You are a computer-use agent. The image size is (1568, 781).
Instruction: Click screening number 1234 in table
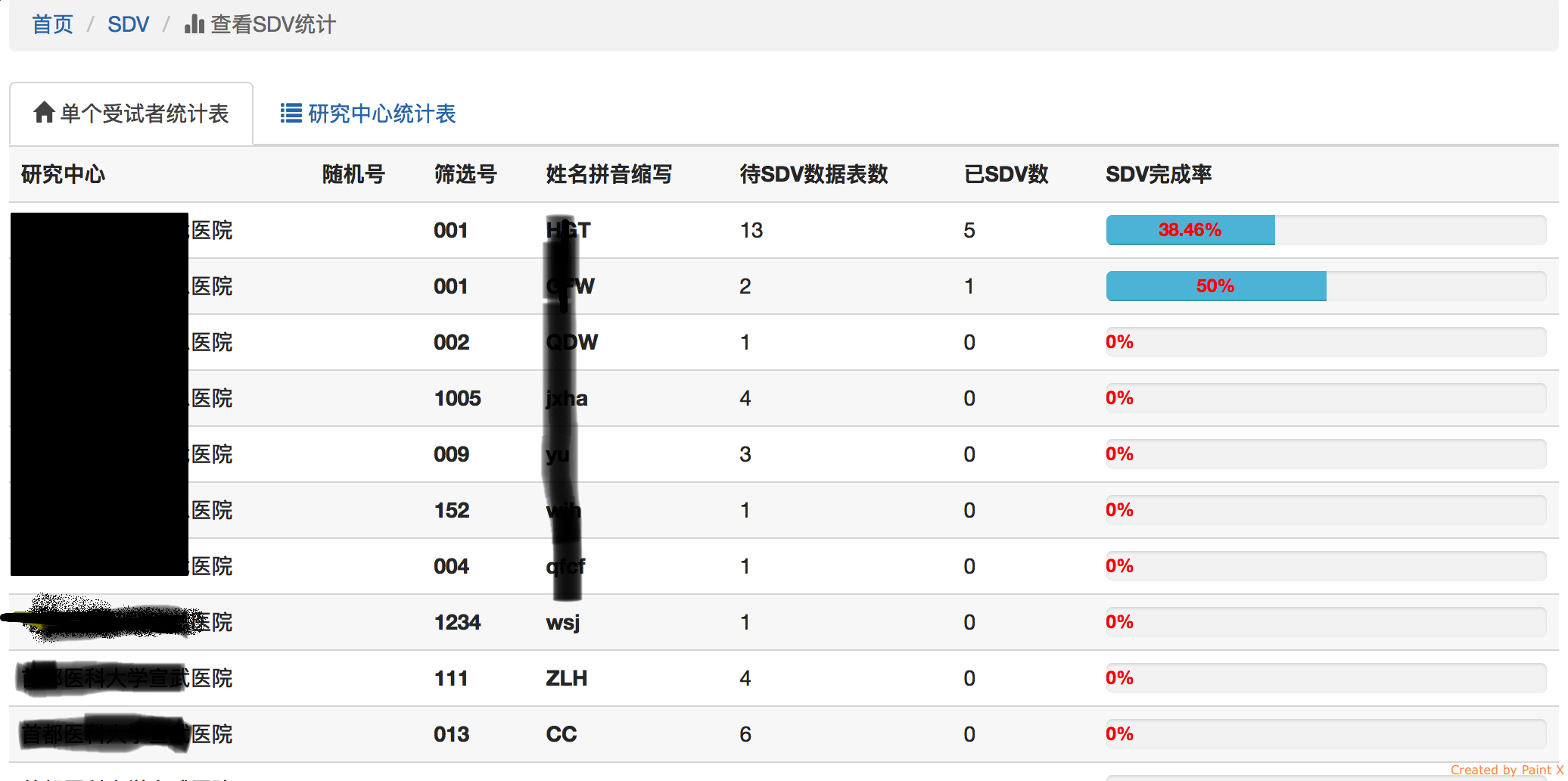click(x=457, y=623)
